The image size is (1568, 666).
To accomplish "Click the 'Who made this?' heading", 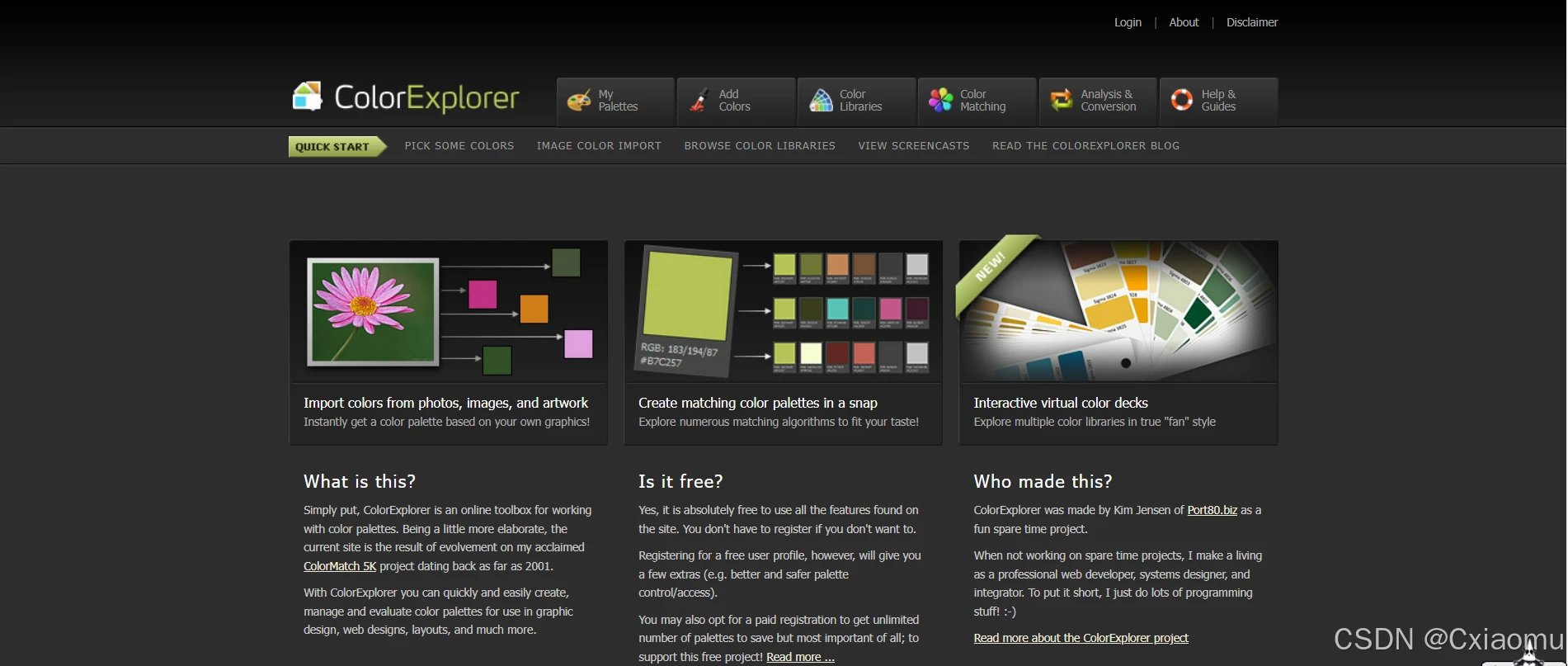I will [1043, 481].
